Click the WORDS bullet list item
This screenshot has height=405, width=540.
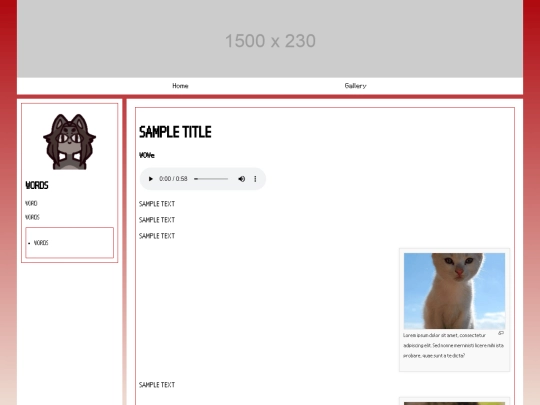41,243
